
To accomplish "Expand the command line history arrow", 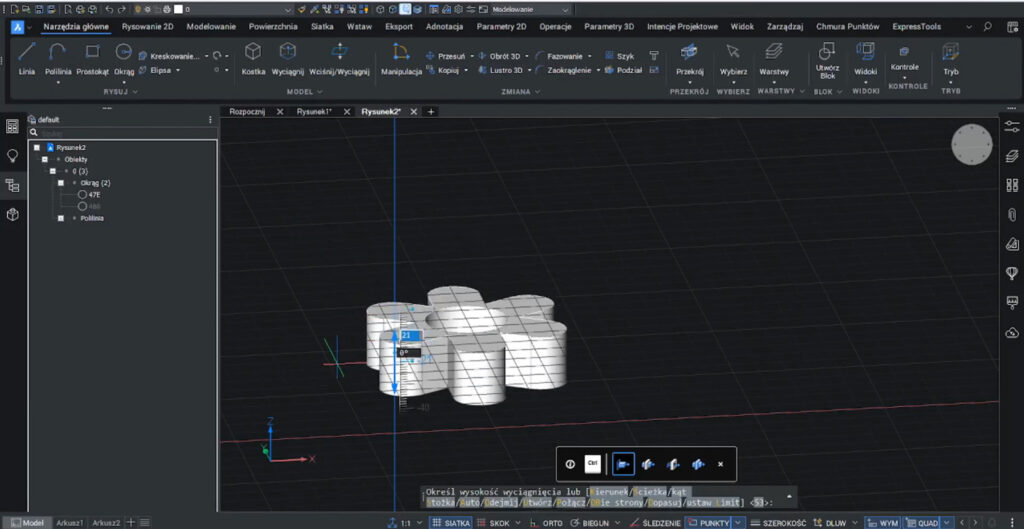I will pyautogui.click(x=789, y=497).
